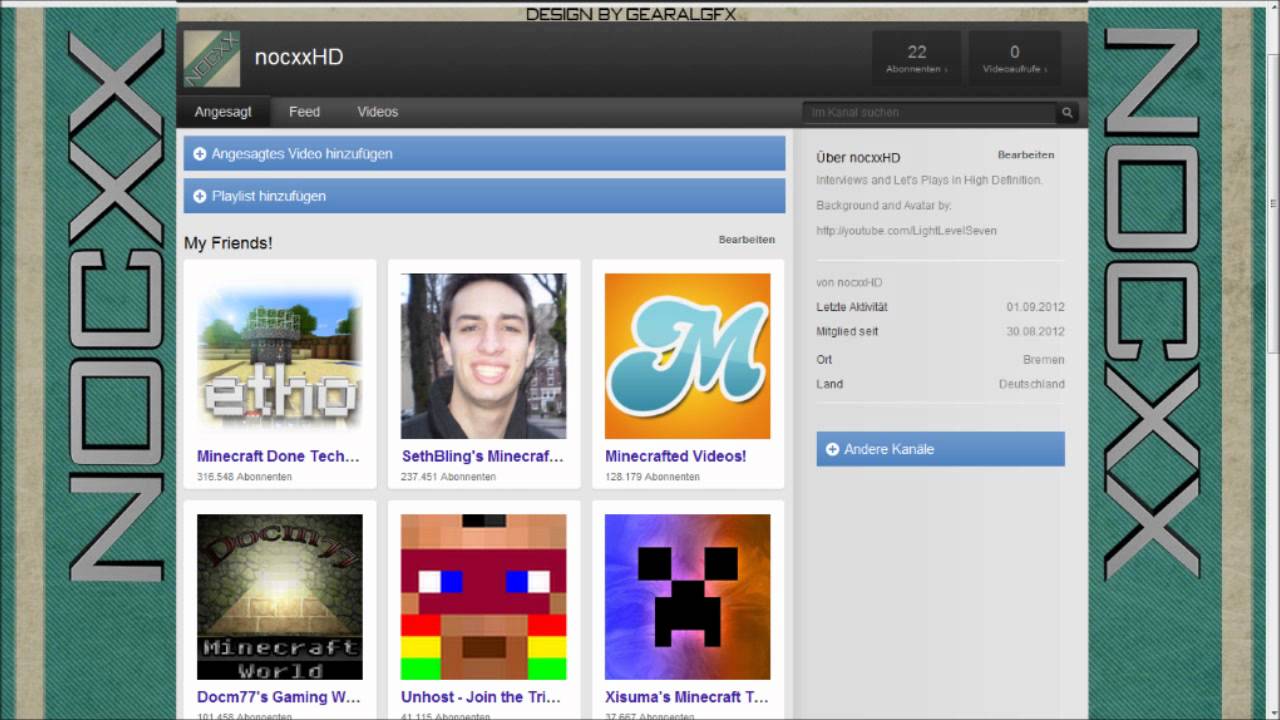Focus the Im Kanal suchen search field
This screenshot has height=720, width=1280.
tap(929, 113)
